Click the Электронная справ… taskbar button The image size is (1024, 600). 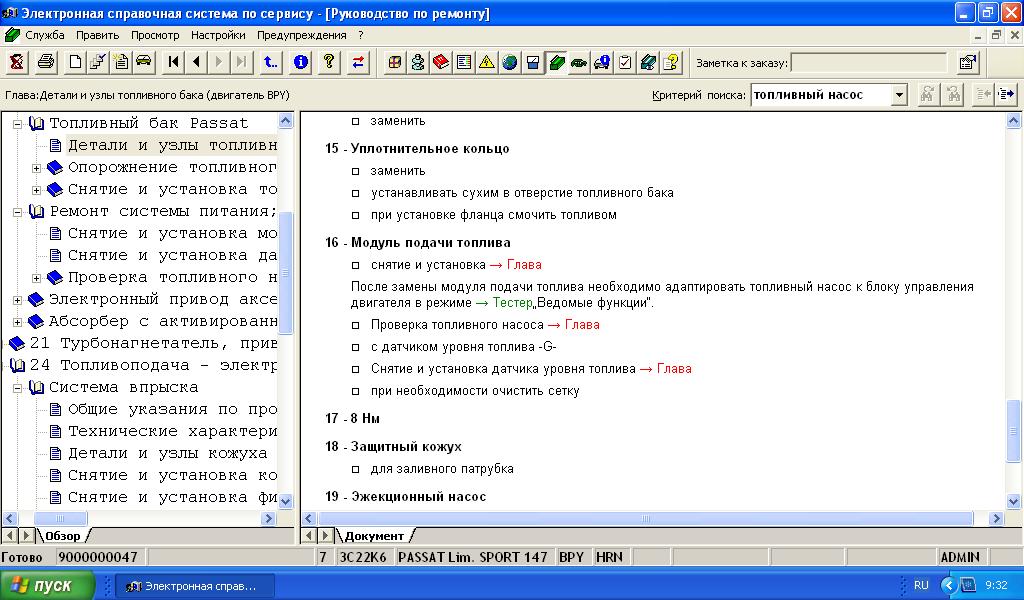[195, 586]
